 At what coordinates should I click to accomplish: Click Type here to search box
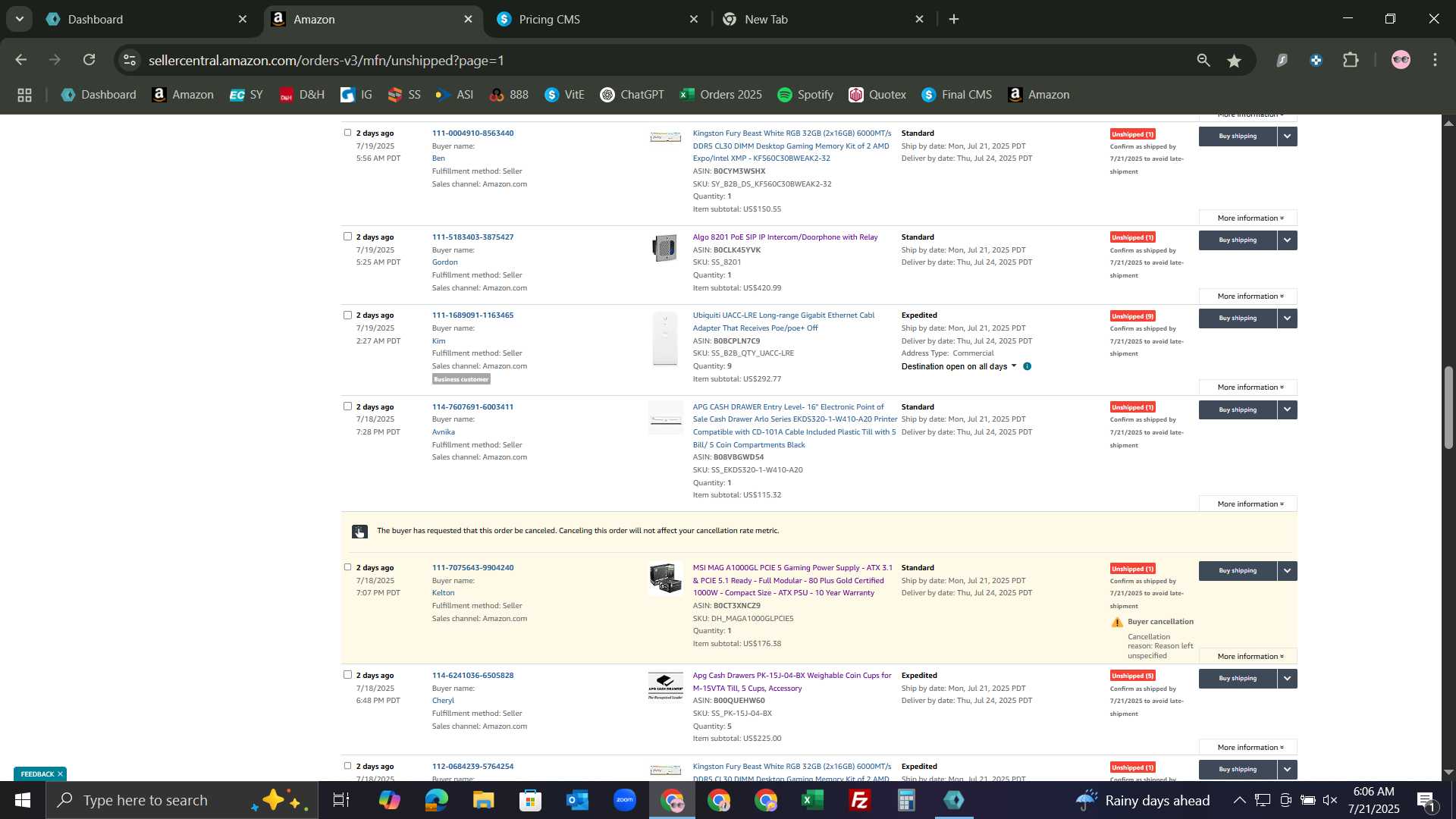[x=182, y=800]
